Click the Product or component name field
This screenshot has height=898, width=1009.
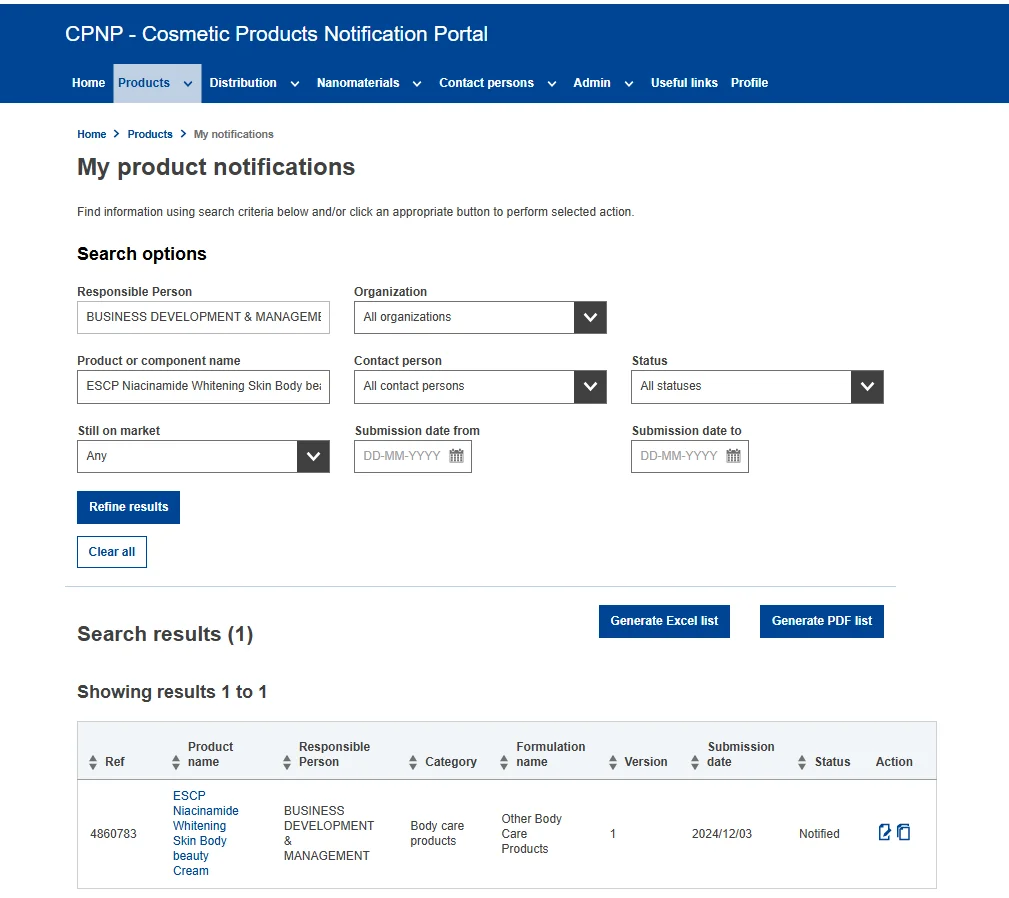tap(203, 386)
